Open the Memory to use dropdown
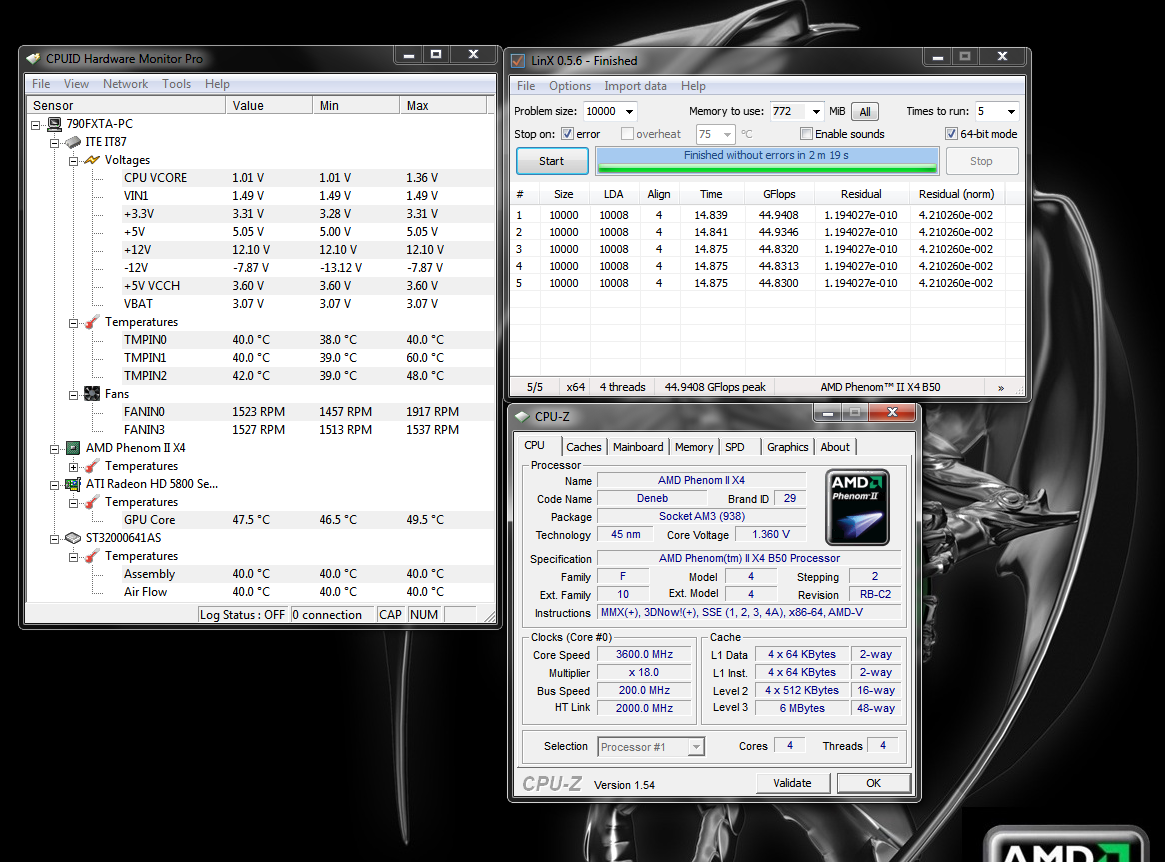Image resolution: width=1165 pixels, height=862 pixels. tap(816, 111)
